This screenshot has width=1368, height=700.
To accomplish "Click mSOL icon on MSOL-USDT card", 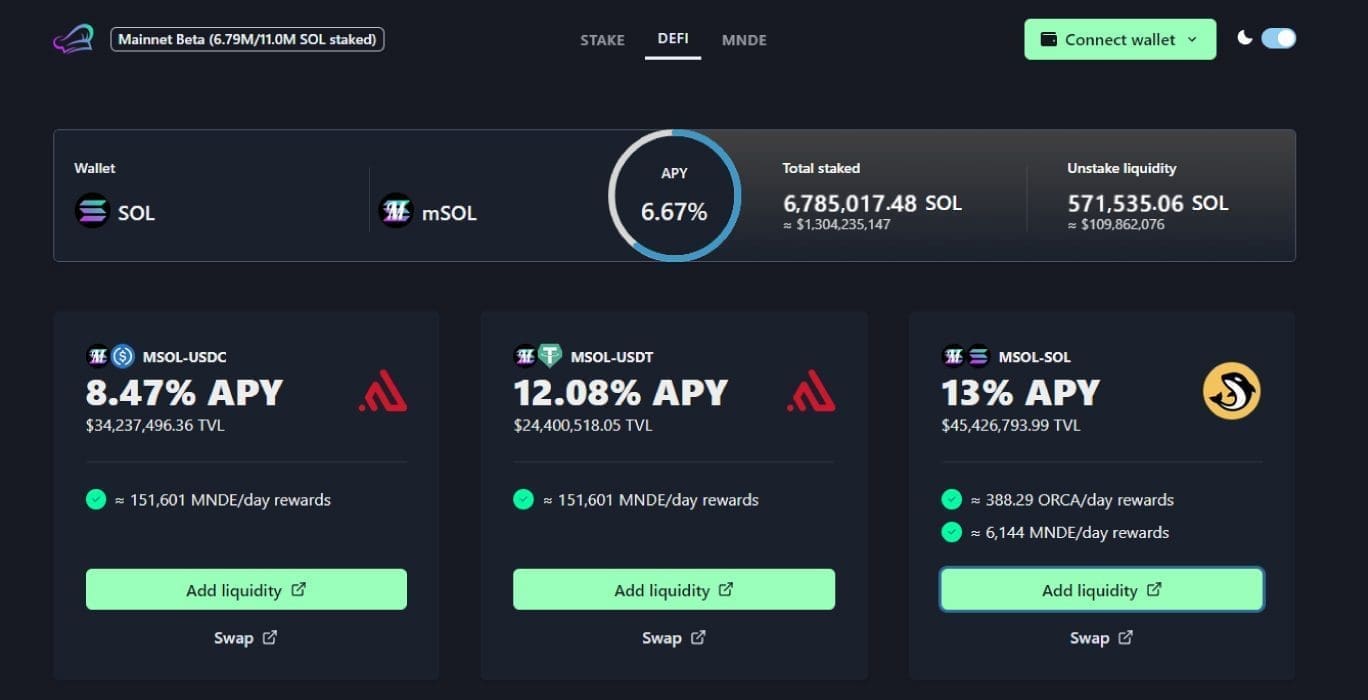I will [525, 355].
